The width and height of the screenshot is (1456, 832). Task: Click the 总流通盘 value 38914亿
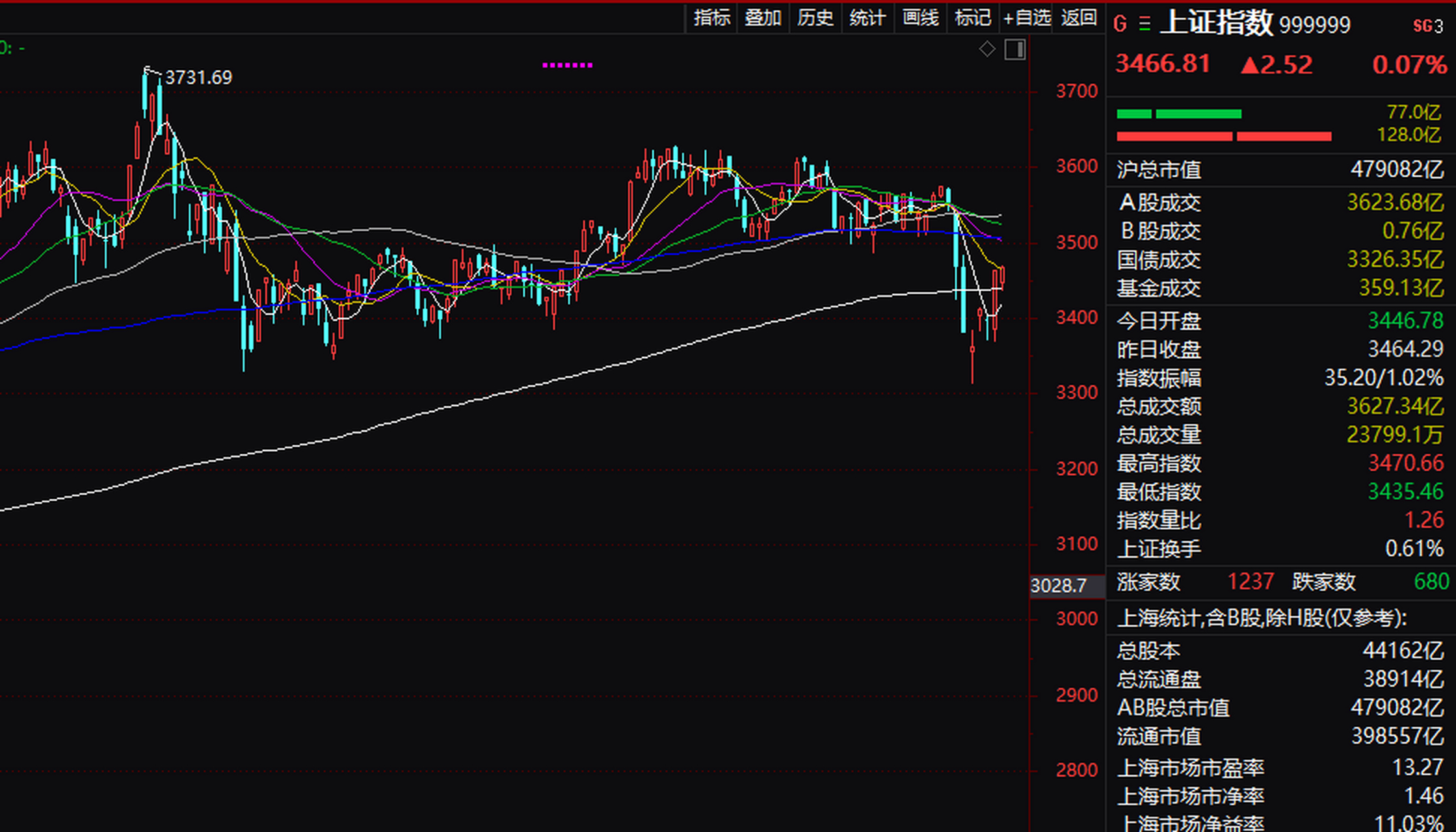click(1403, 679)
